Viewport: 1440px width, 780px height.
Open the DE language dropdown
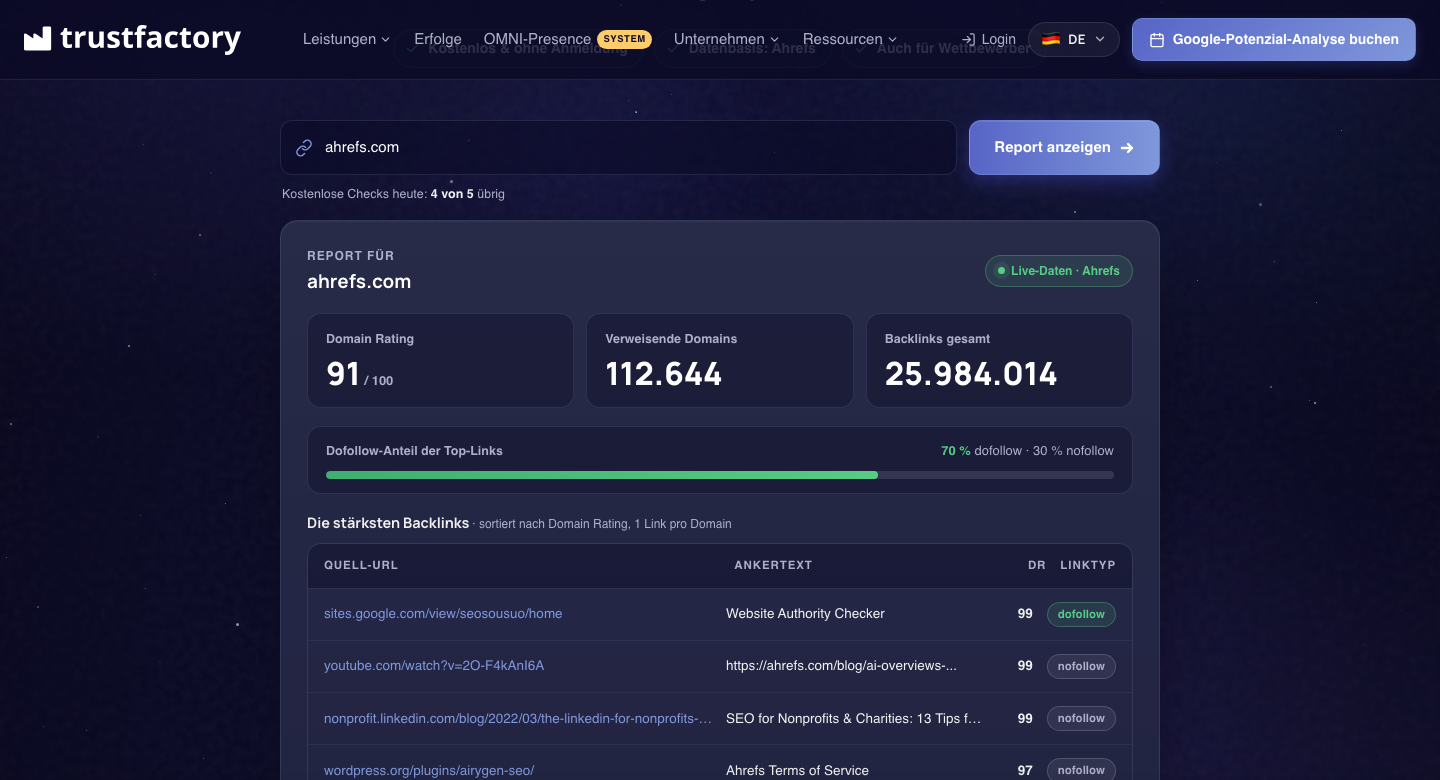coord(1074,40)
